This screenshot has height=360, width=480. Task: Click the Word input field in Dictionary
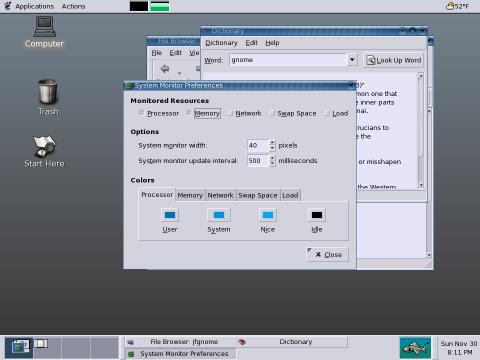(x=288, y=60)
